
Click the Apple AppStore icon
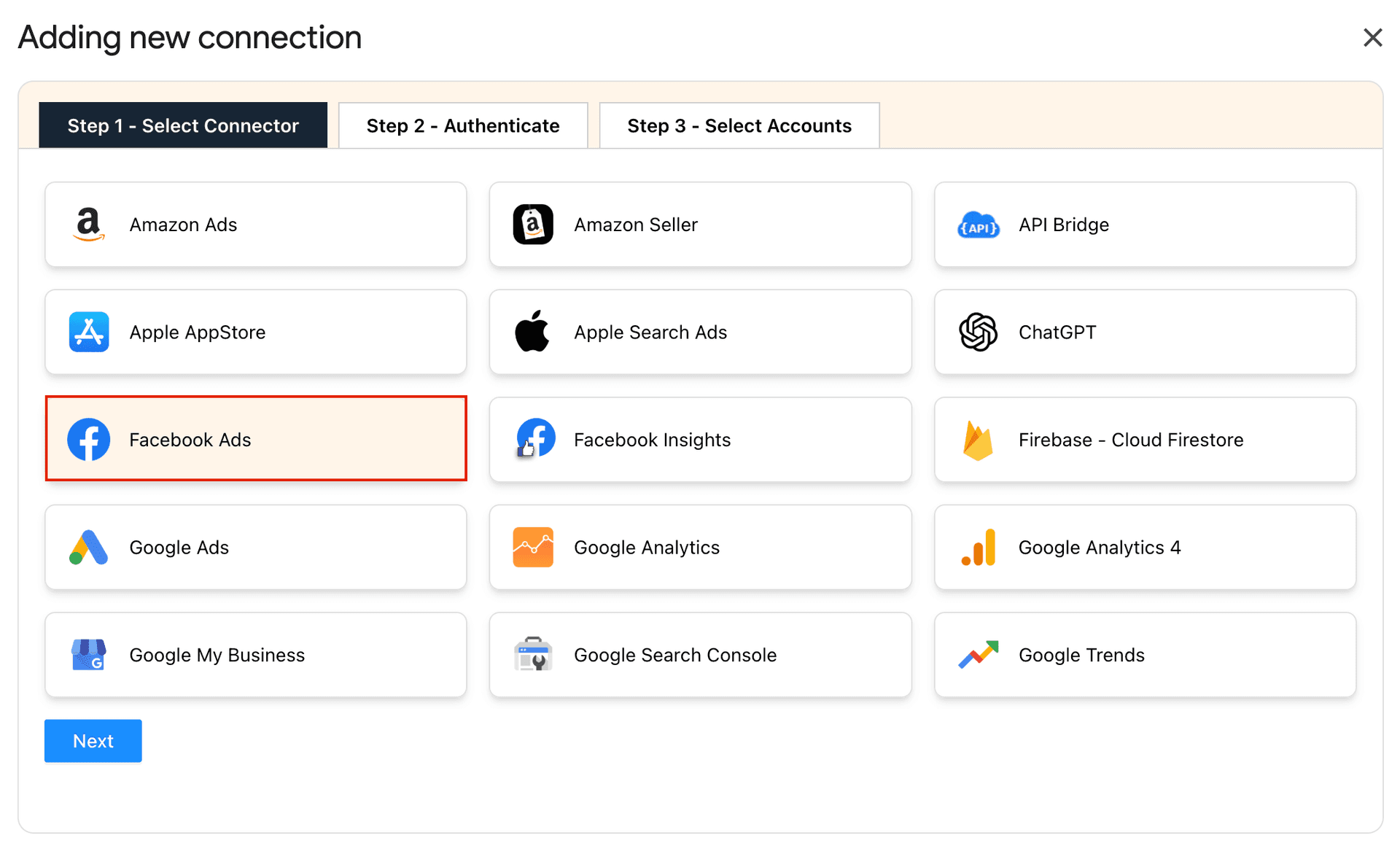pos(87,332)
